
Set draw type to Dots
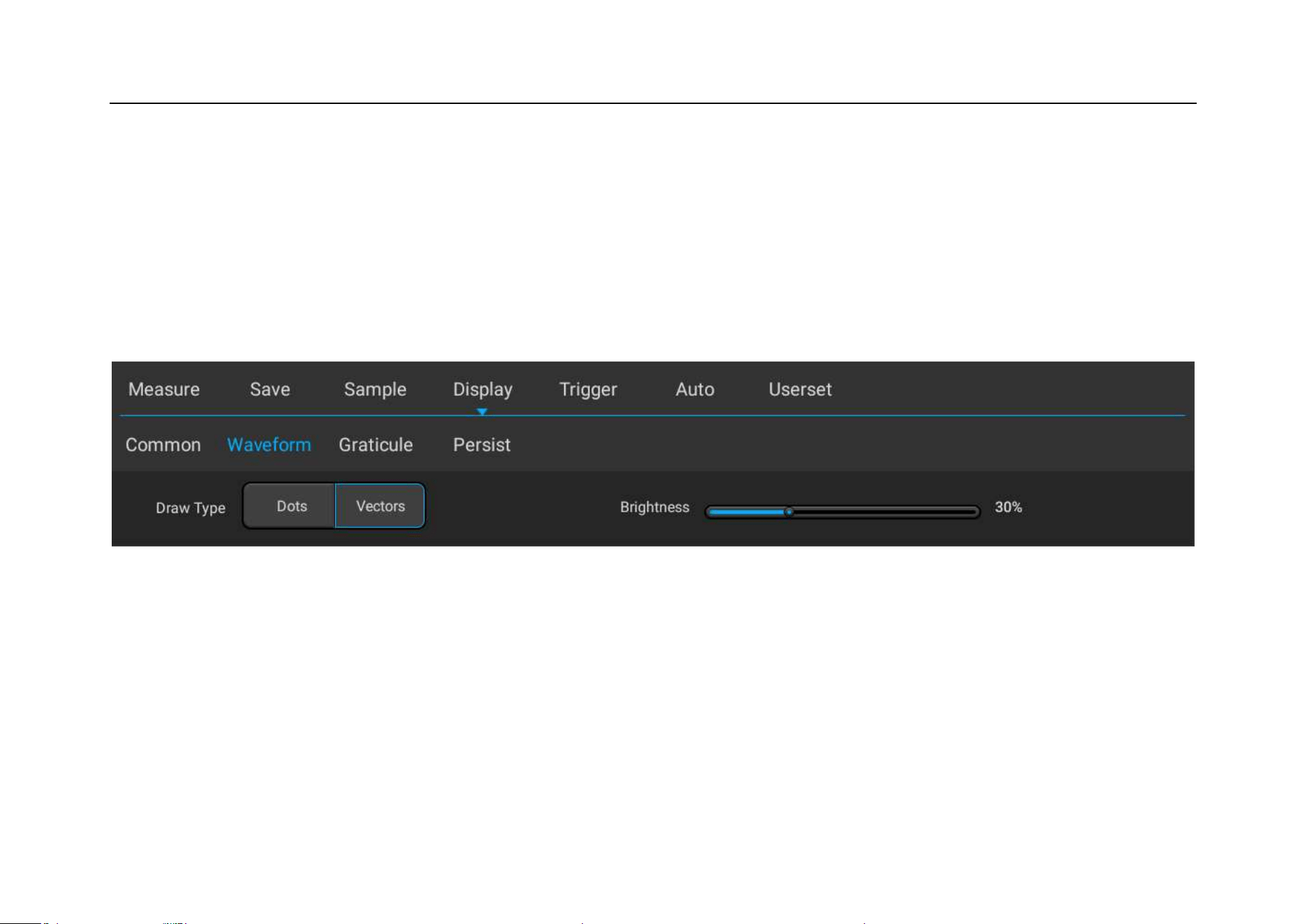click(290, 506)
